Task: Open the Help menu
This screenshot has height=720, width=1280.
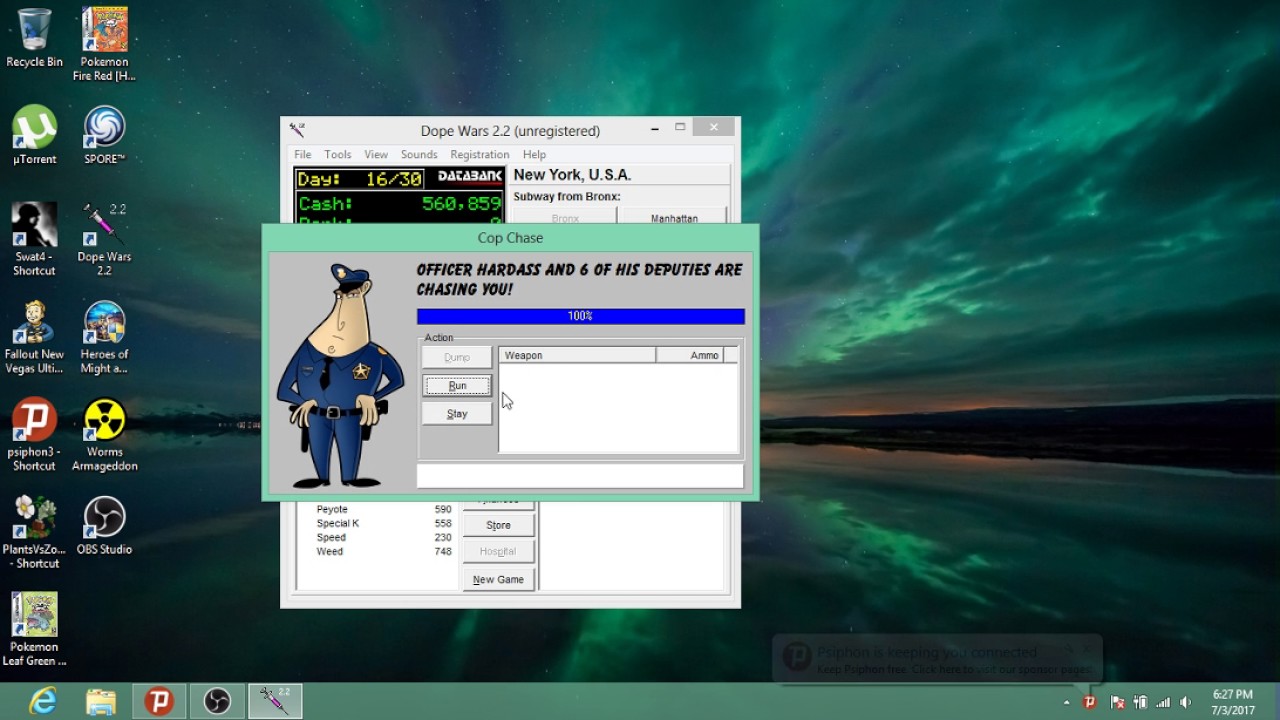Action: [x=534, y=155]
